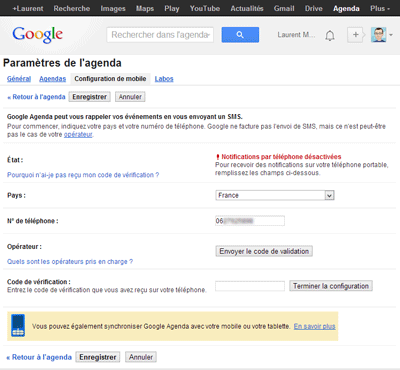400x370 pixels.
Task: Click bottom Retour à l'agenda link
Action: pyautogui.click(x=39, y=357)
